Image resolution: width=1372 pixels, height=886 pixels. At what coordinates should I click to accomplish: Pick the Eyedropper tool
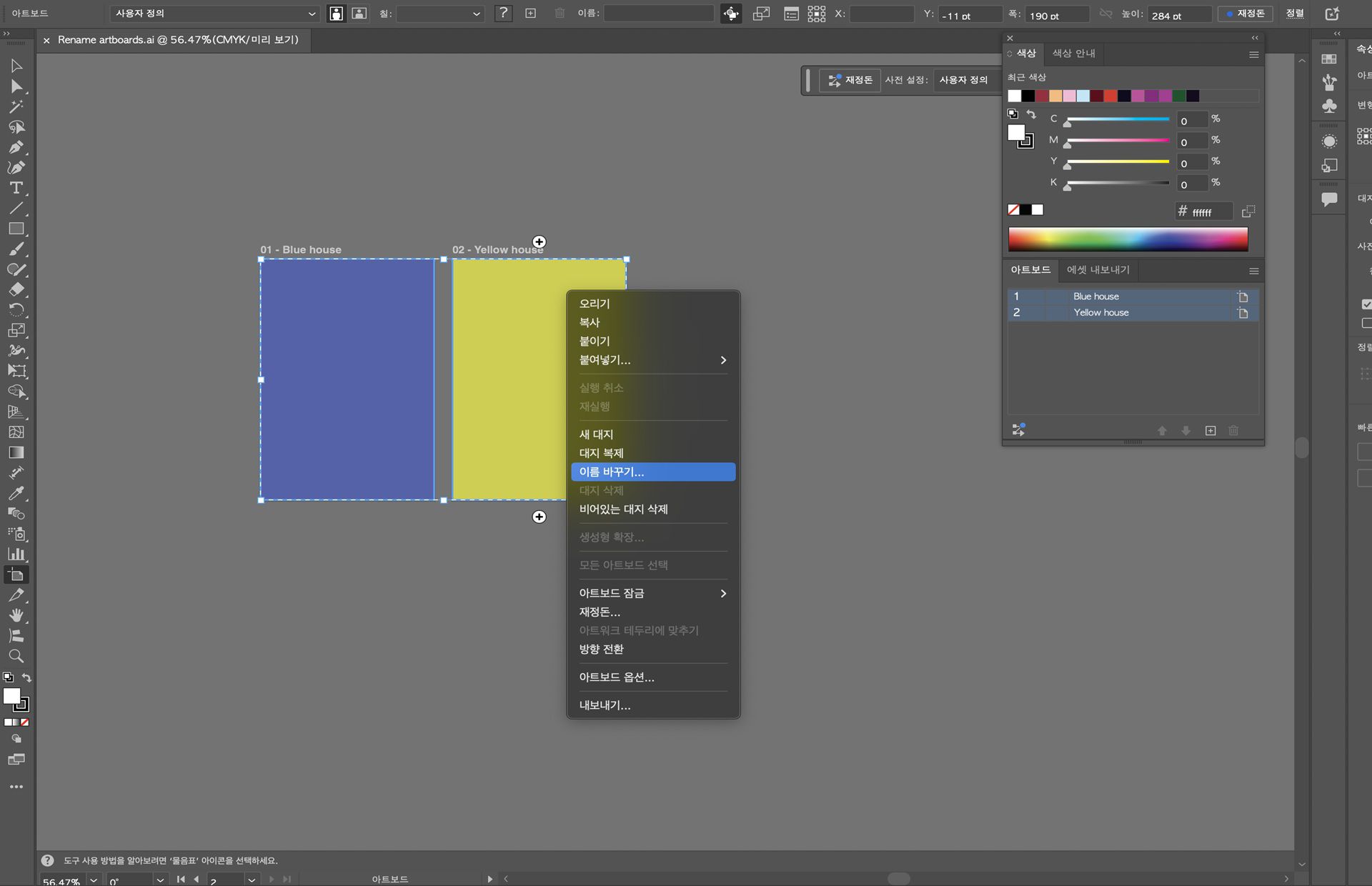pyautogui.click(x=16, y=493)
